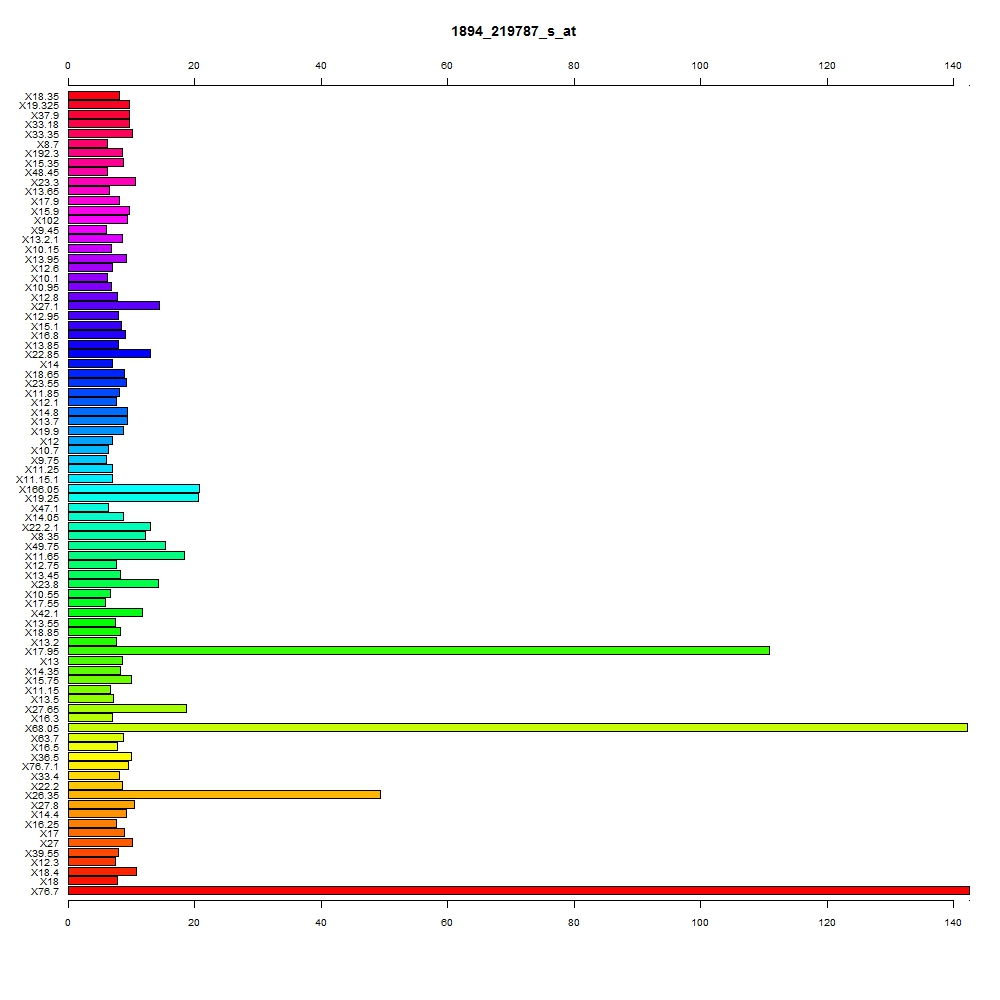Click the 40 tick on top axis
This screenshot has height=1000, width=1000.
(x=321, y=66)
